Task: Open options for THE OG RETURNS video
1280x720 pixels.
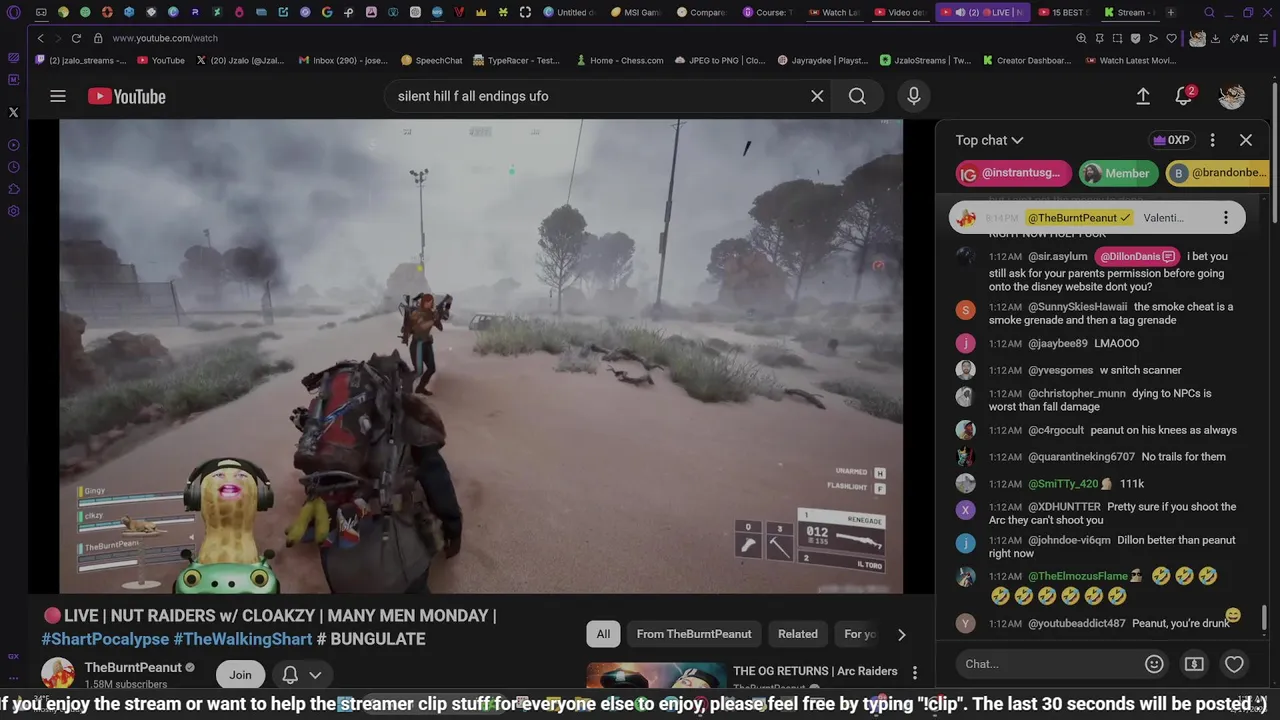Action: pos(914,672)
